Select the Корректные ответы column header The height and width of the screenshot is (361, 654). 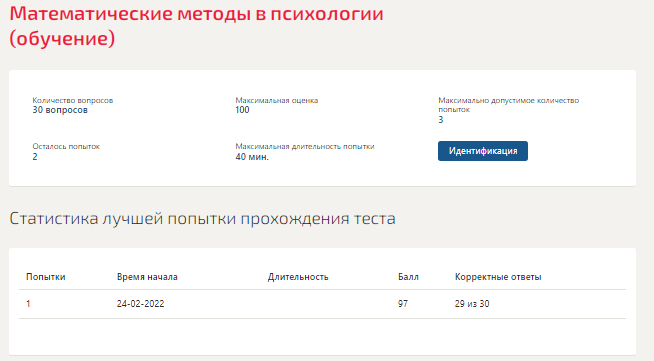(498, 277)
